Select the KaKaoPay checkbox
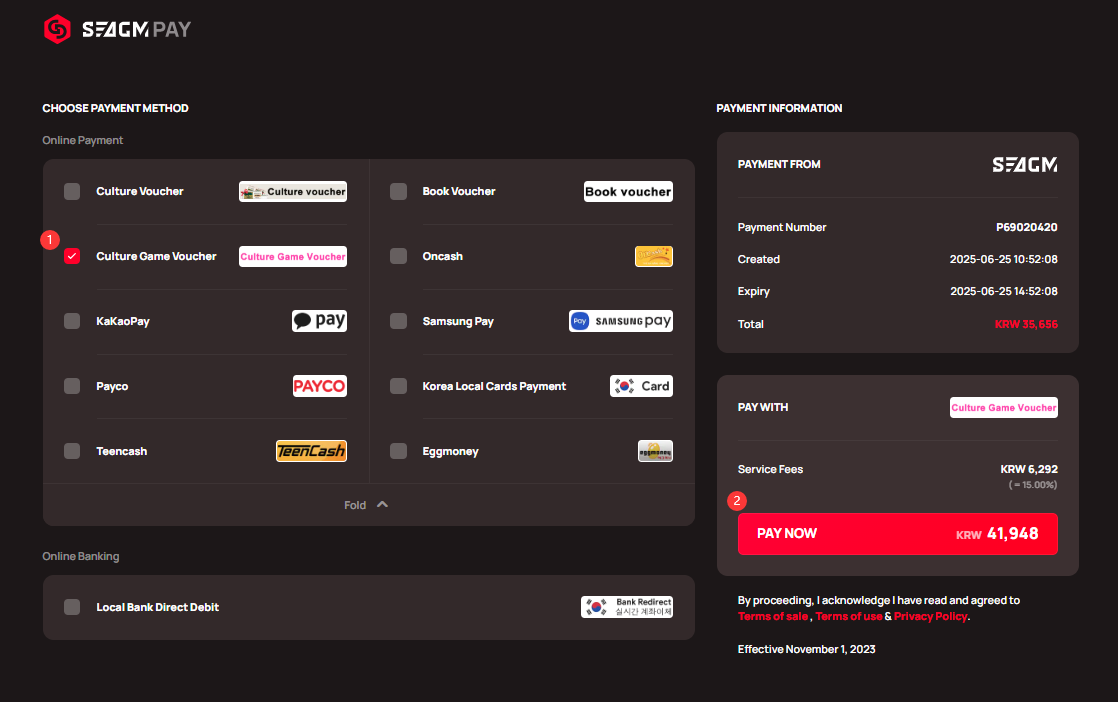The width and height of the screenshot is (1118, 702). coord(72,321)
